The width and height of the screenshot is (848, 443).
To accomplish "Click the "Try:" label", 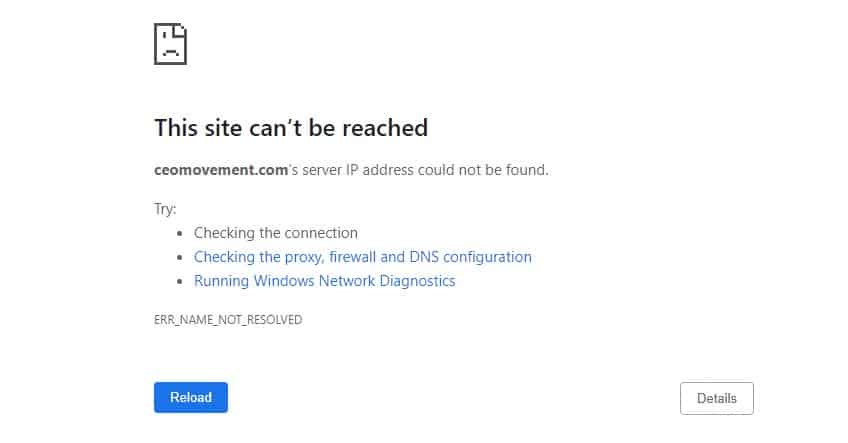I will pyautogui.click(x=165, y=209).
